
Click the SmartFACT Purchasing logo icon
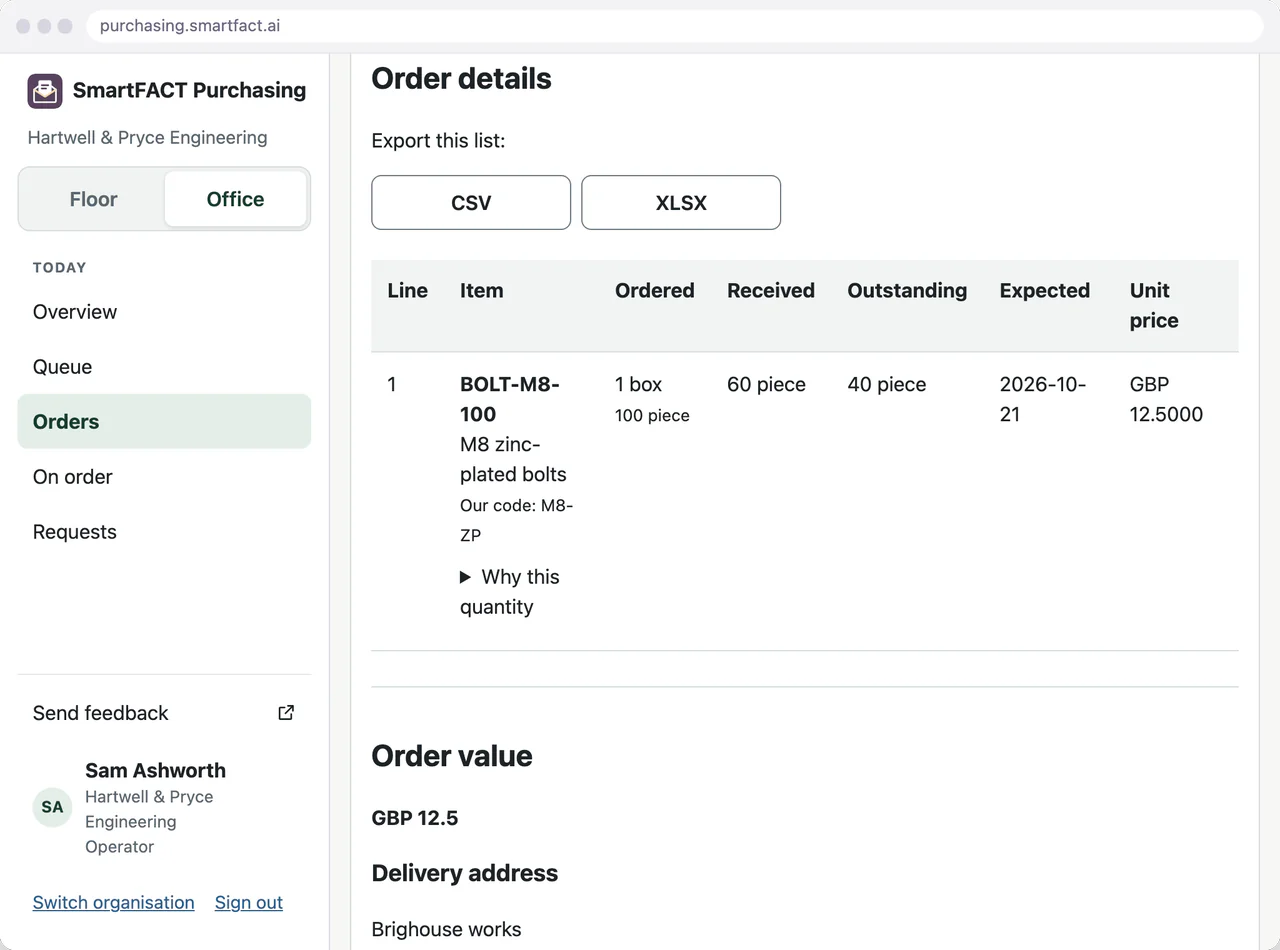45,91
